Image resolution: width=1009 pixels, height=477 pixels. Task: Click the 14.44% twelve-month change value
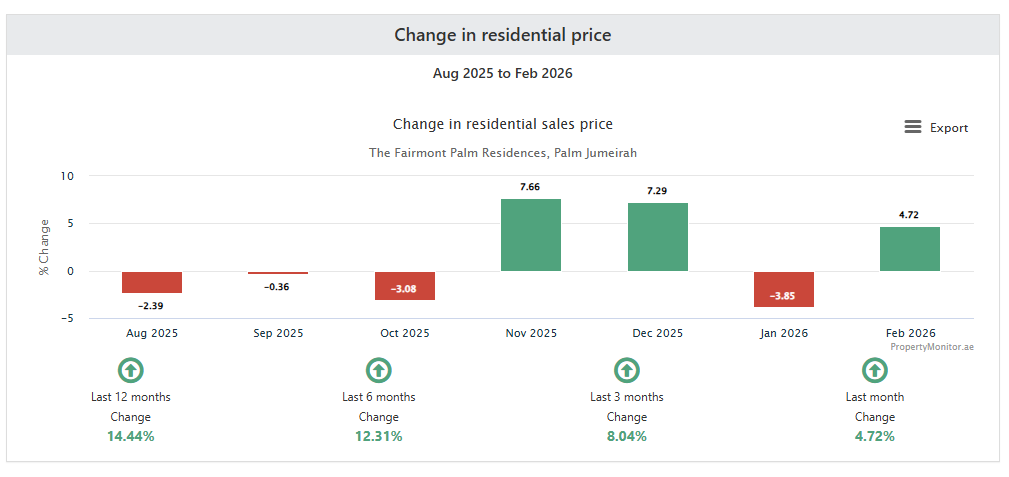click(x=131, y=436)
